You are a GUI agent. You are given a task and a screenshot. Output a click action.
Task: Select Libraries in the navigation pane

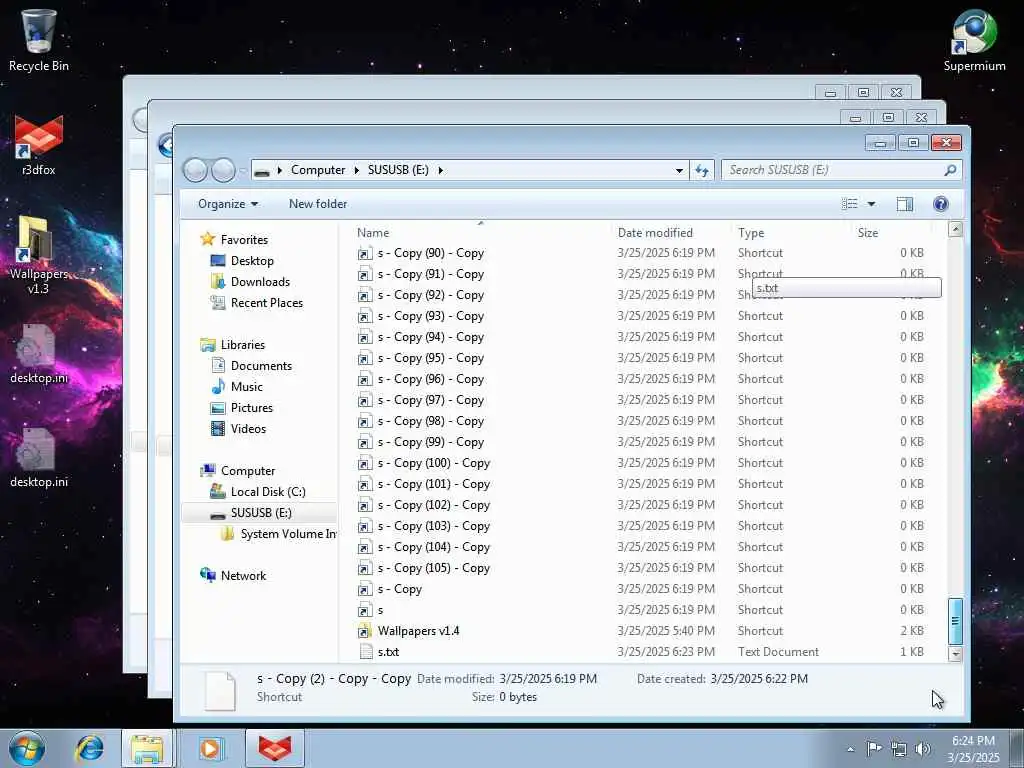[242, 345]
